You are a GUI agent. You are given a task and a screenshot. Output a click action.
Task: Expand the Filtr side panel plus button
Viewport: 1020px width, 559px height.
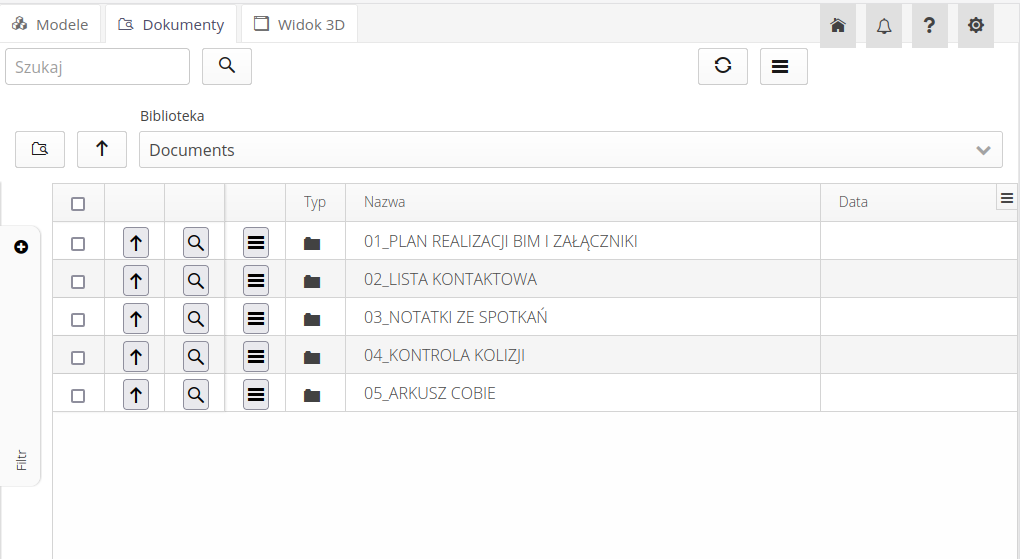tap(21, 246)
